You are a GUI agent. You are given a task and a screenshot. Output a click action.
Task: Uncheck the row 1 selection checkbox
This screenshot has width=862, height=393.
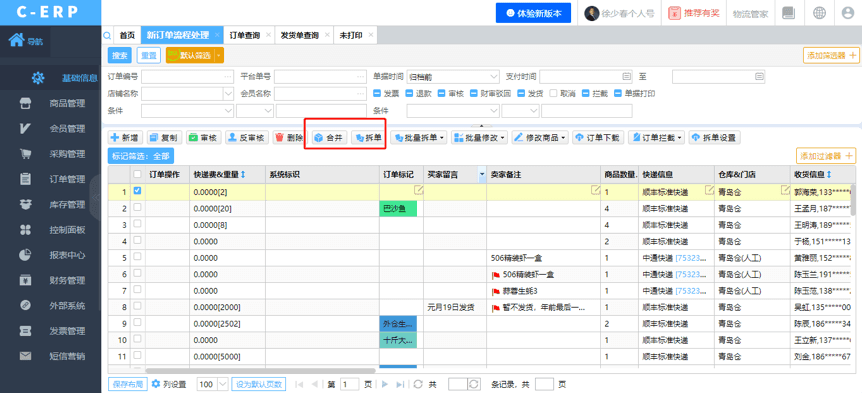pyautogui.click(x=137, y=190)
